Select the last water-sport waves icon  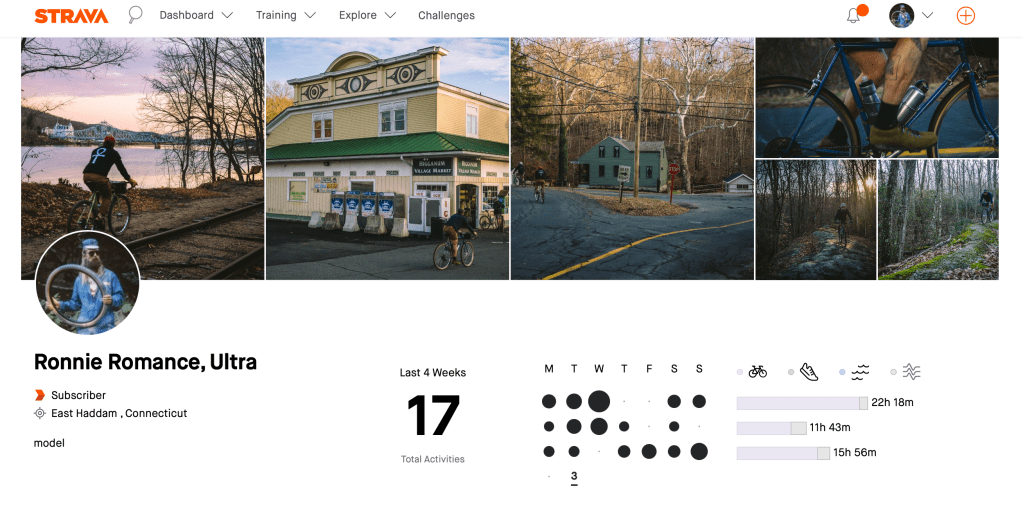(911, 372)
